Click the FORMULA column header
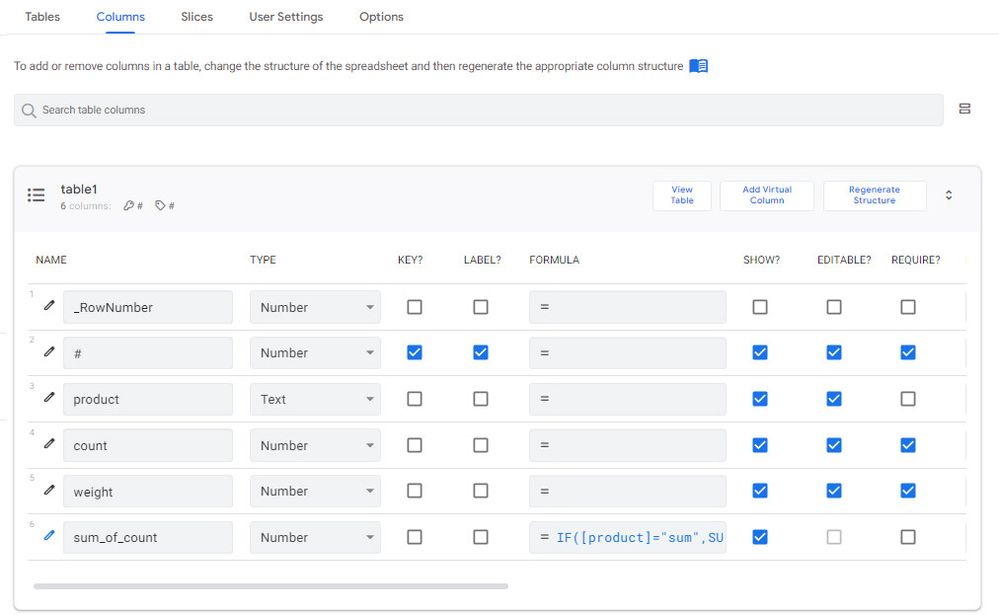This screenshot has height=615, width=999. [554, 260]
